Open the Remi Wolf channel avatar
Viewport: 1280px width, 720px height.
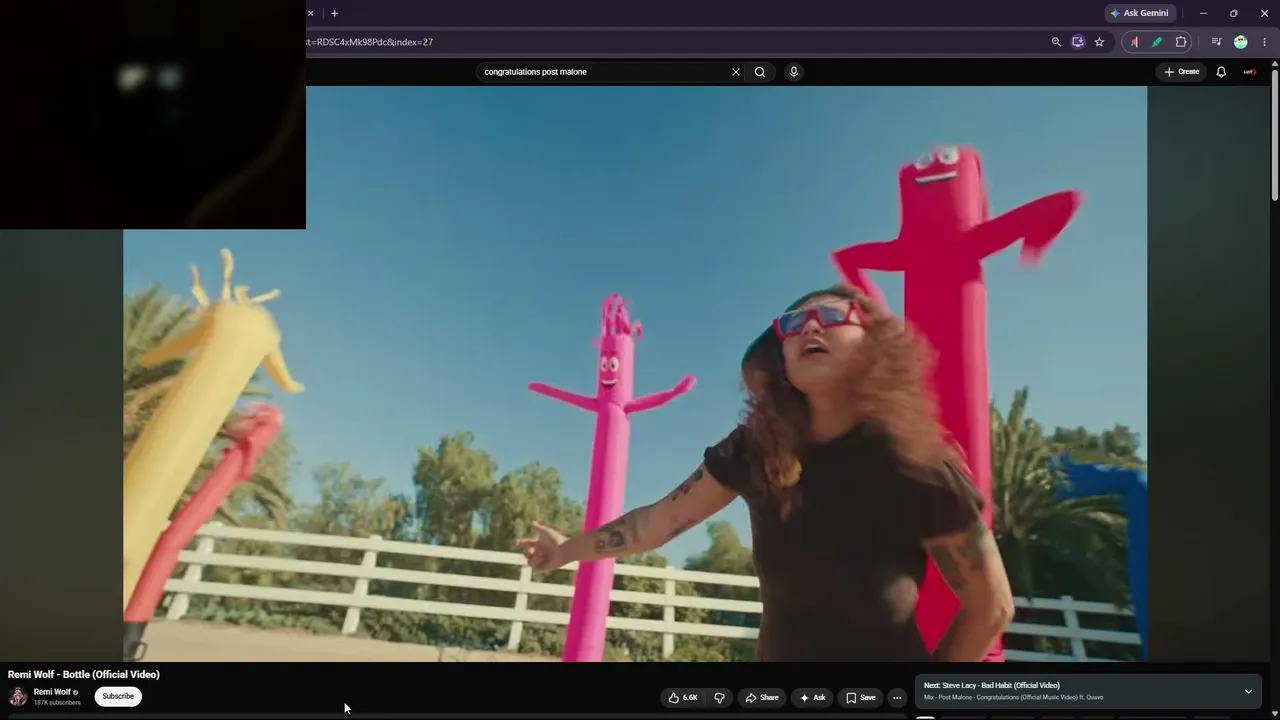(18, 697)
